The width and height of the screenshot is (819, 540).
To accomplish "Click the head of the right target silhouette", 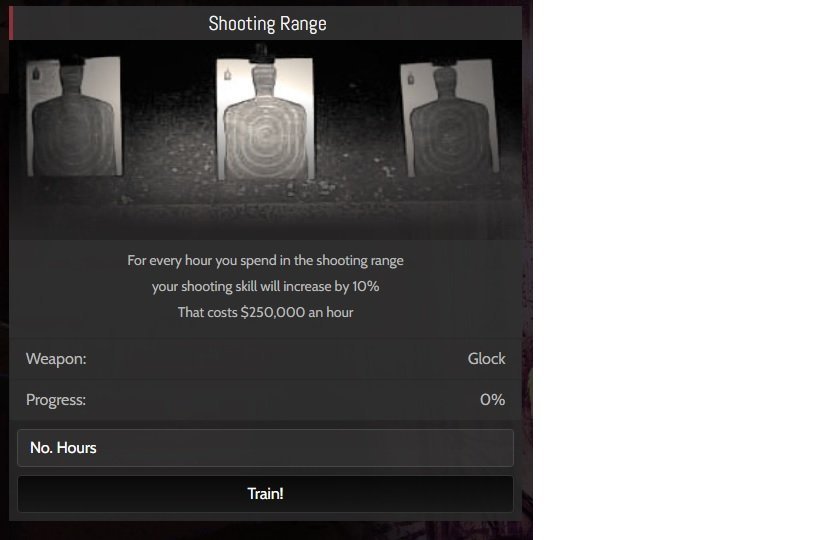I will coord(445,81).
